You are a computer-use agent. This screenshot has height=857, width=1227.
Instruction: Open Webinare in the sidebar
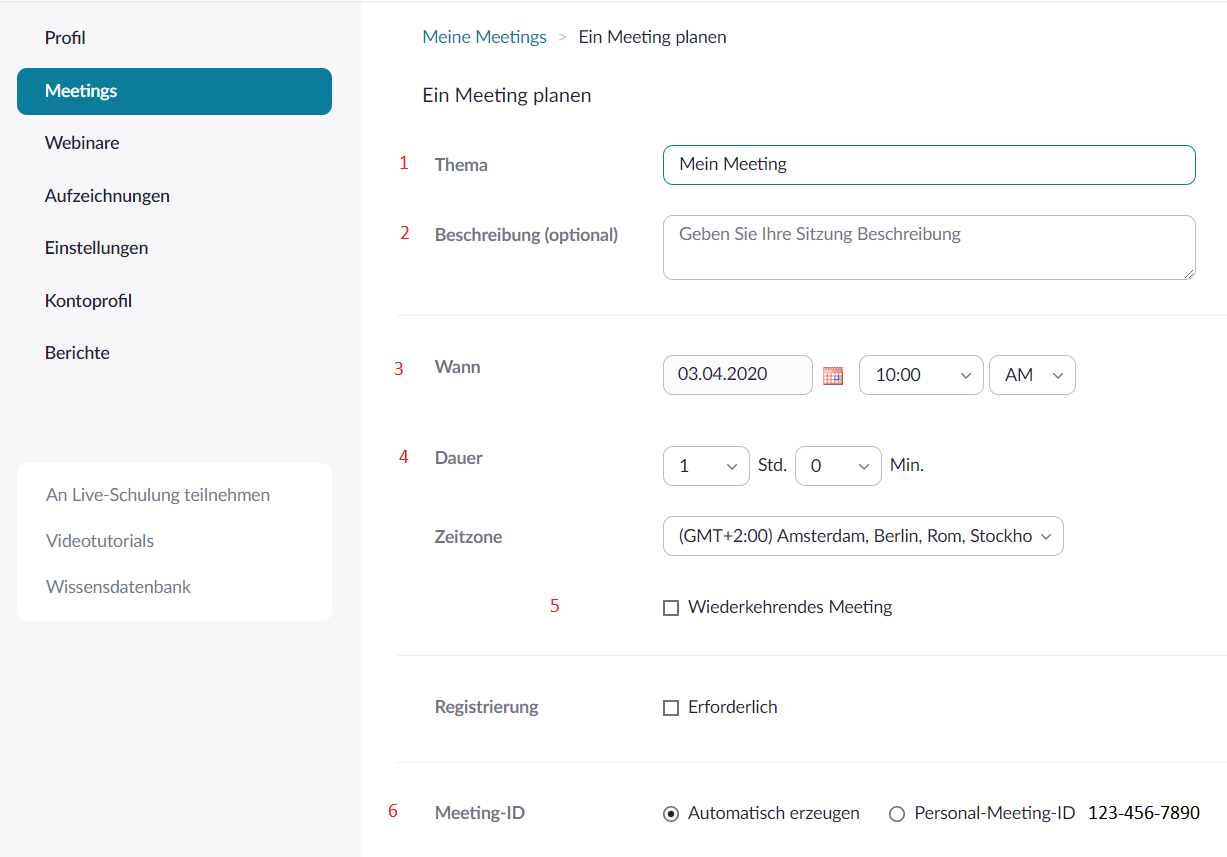[x=82, y=143]
